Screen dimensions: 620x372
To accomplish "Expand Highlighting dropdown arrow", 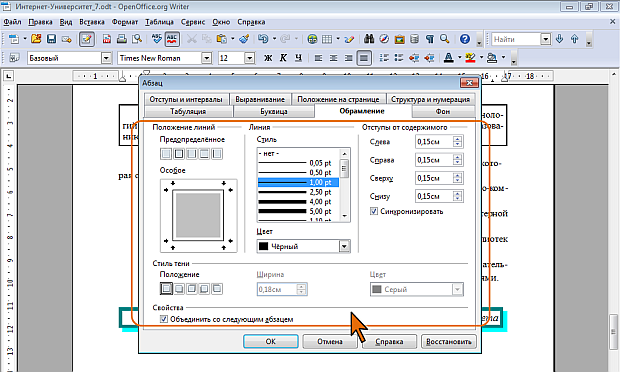I will coord(481,58).
